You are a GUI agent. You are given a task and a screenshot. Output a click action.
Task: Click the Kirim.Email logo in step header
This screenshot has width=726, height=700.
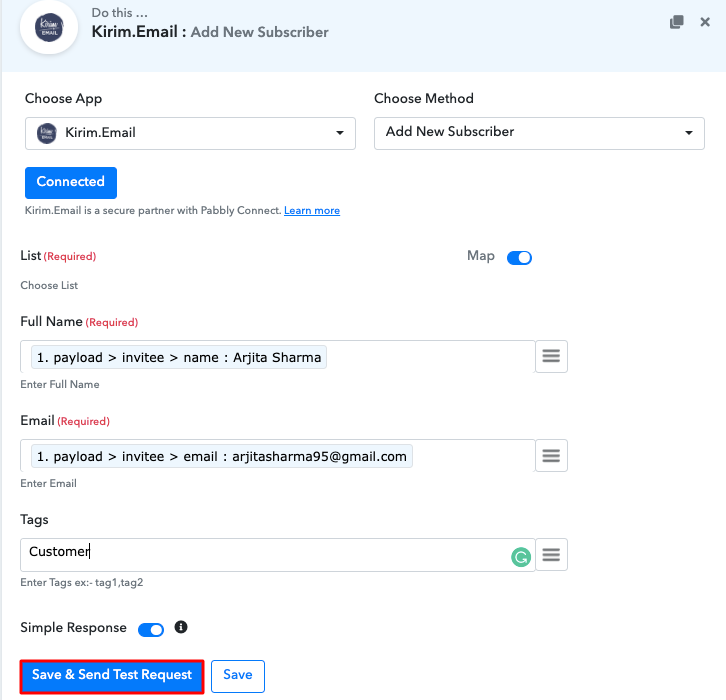pos(49,28)
